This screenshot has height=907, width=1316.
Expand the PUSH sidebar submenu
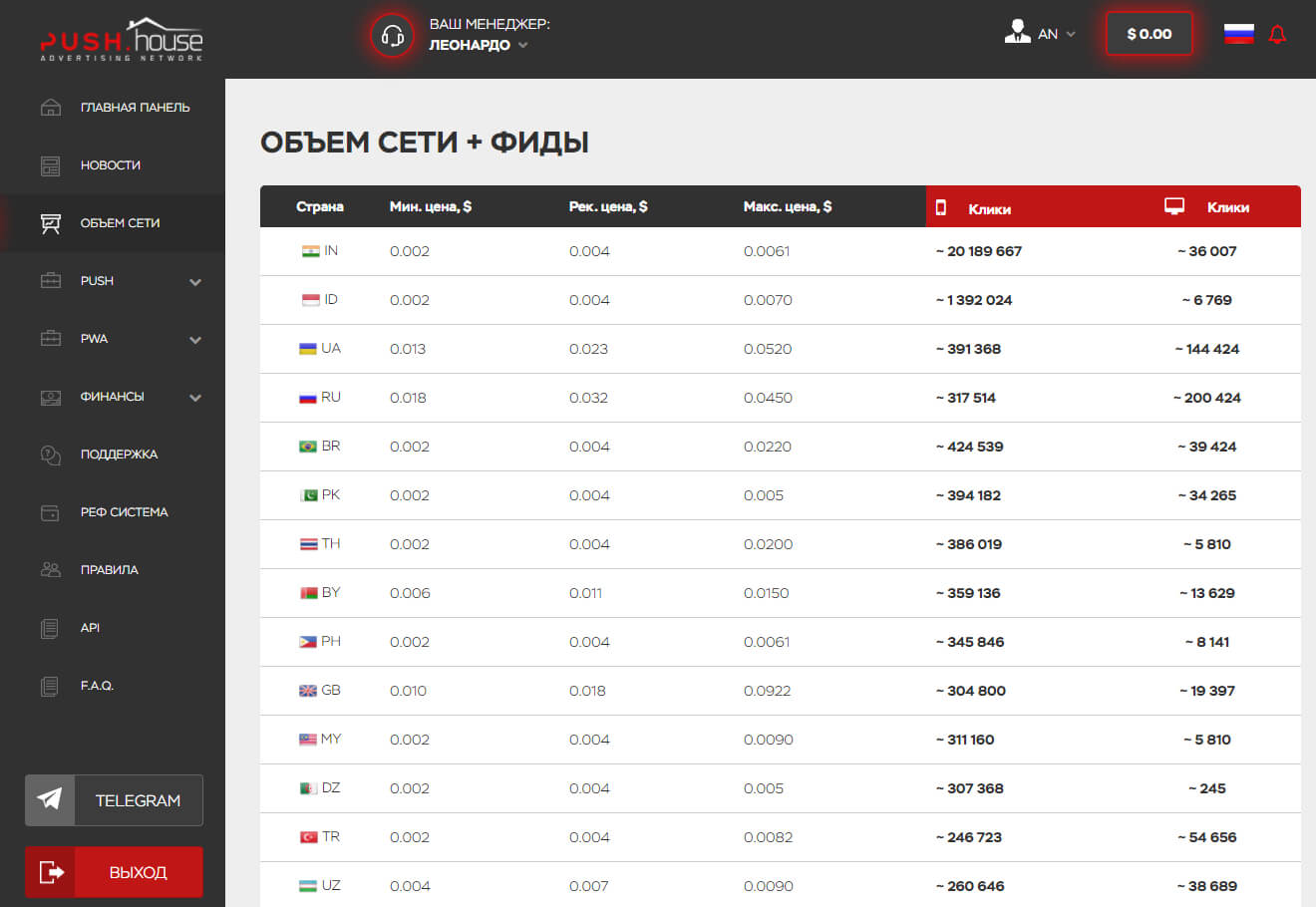coord(195,282)
